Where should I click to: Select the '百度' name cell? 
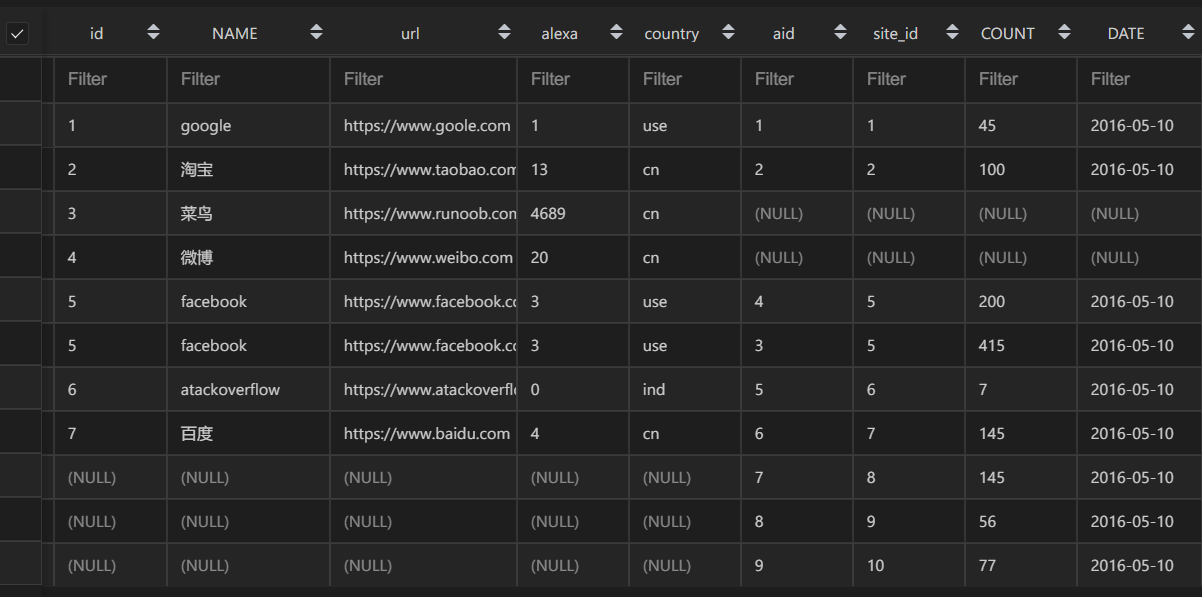point(248,434)
